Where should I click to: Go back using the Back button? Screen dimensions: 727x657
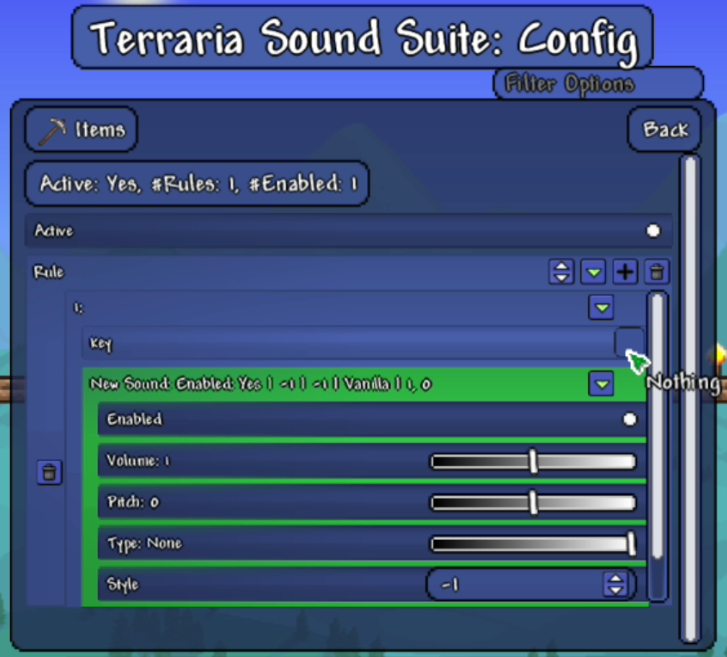coord(664,129)
